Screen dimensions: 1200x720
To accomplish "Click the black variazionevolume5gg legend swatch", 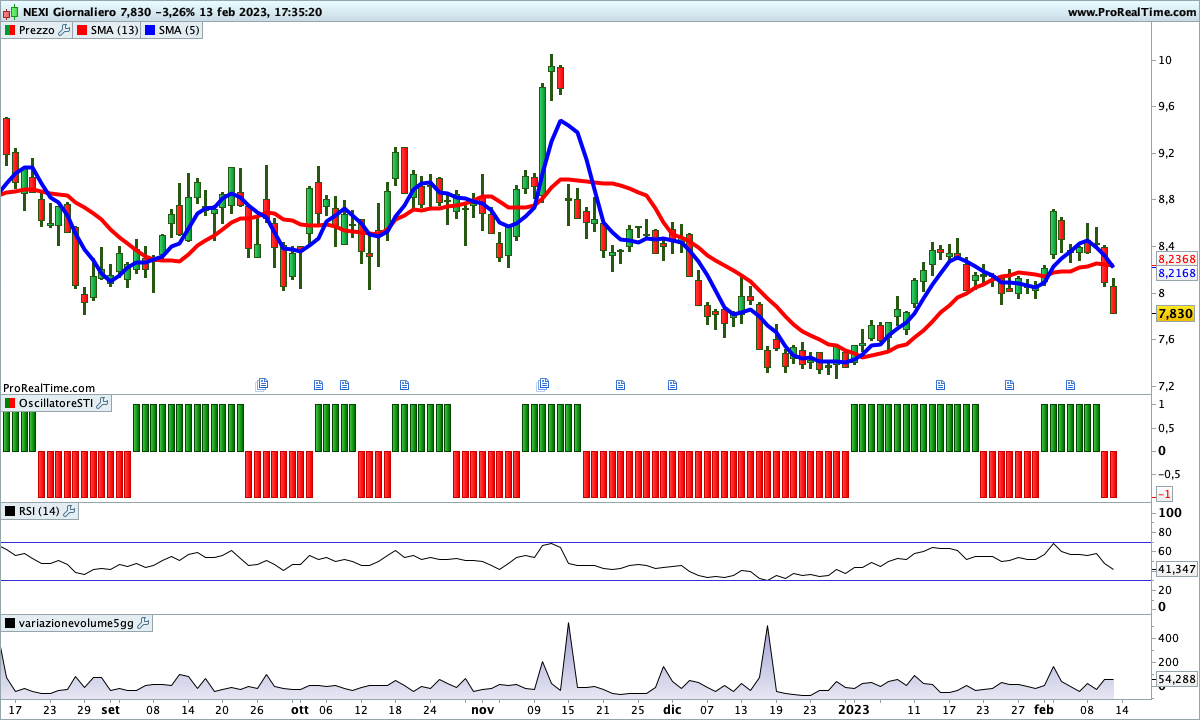I will coord(10,623).
